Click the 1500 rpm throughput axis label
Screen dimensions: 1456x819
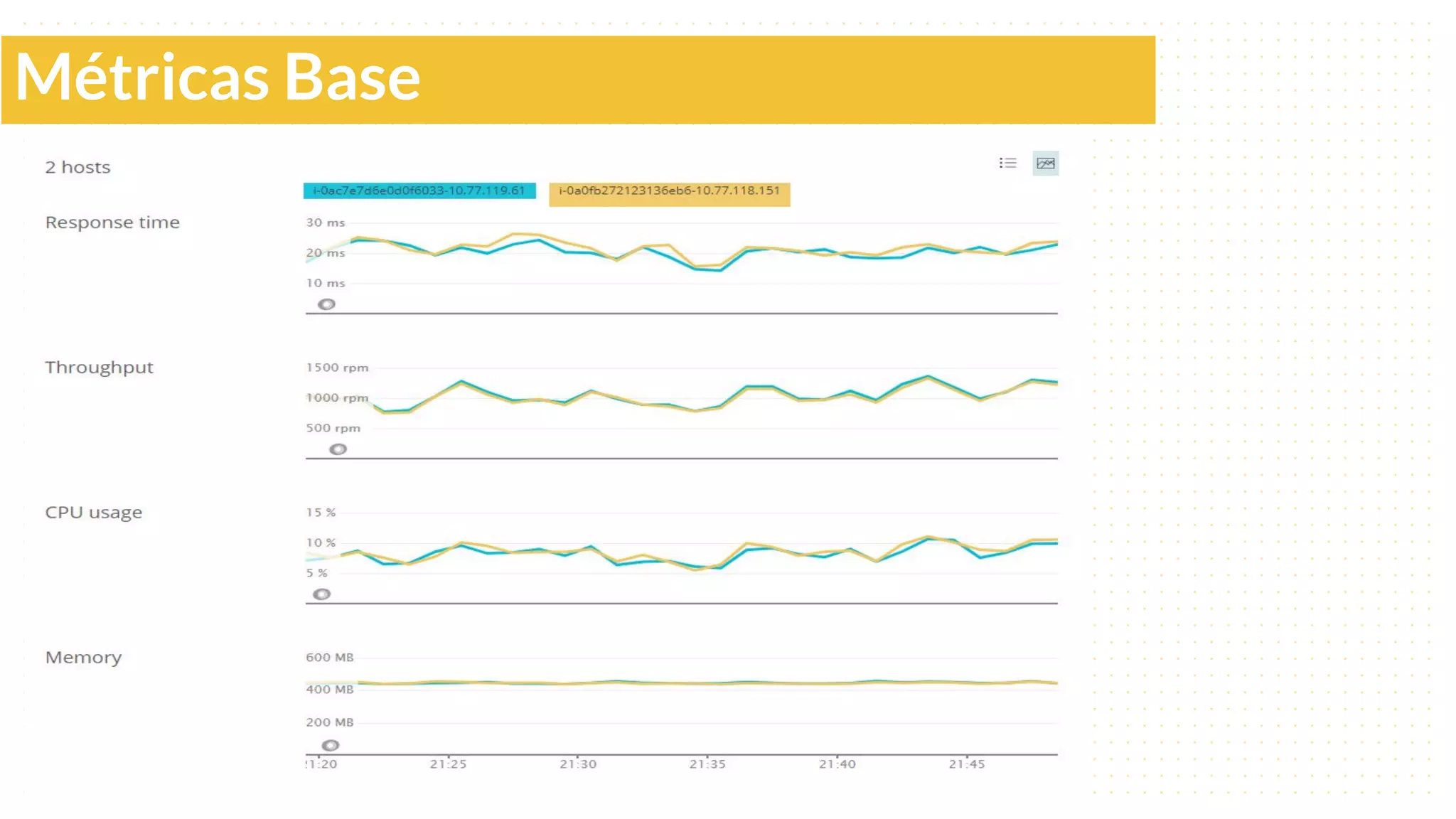(337, 368)
